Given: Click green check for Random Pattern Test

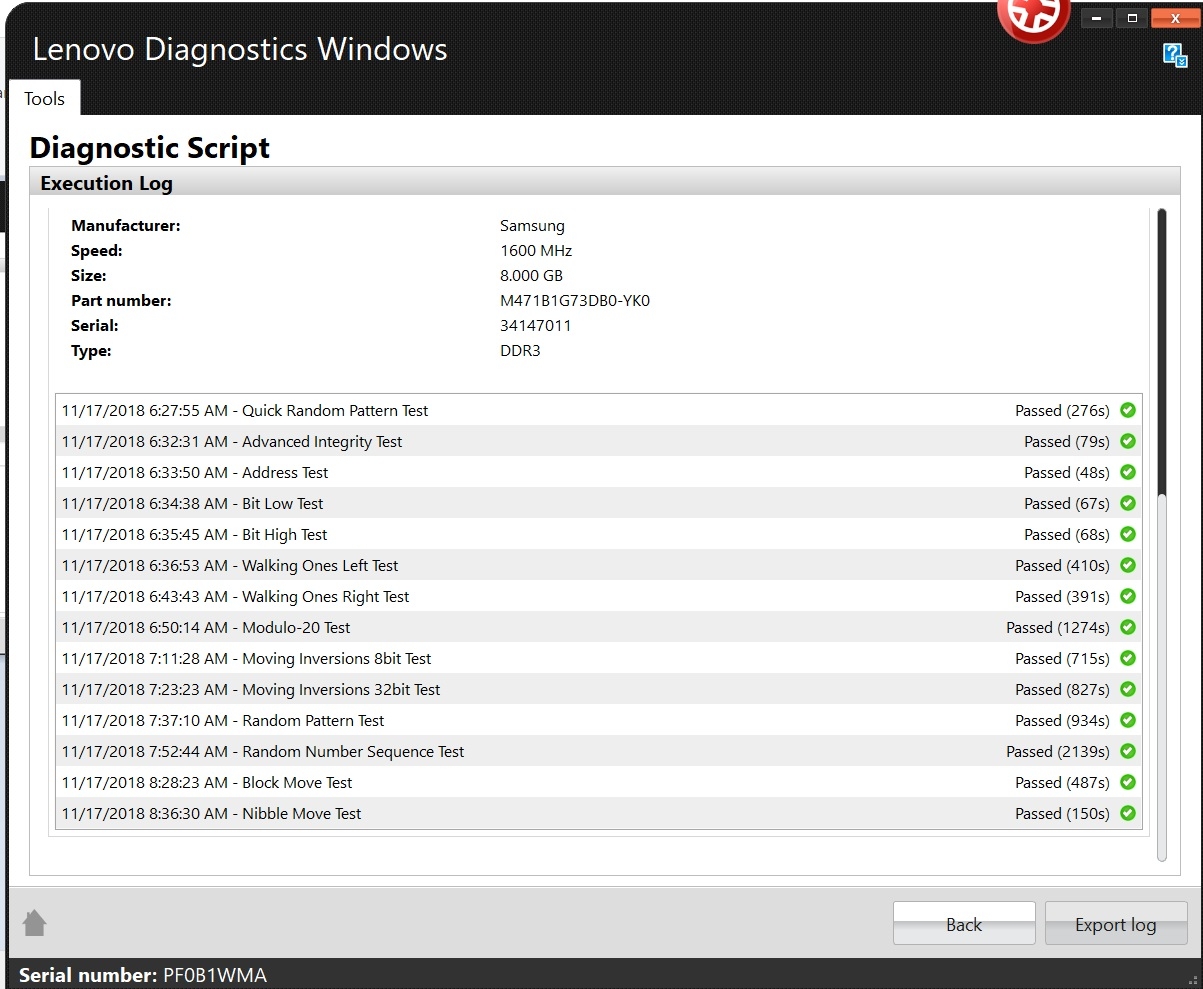Looking at the screenshot, I should click(1128, 720).
